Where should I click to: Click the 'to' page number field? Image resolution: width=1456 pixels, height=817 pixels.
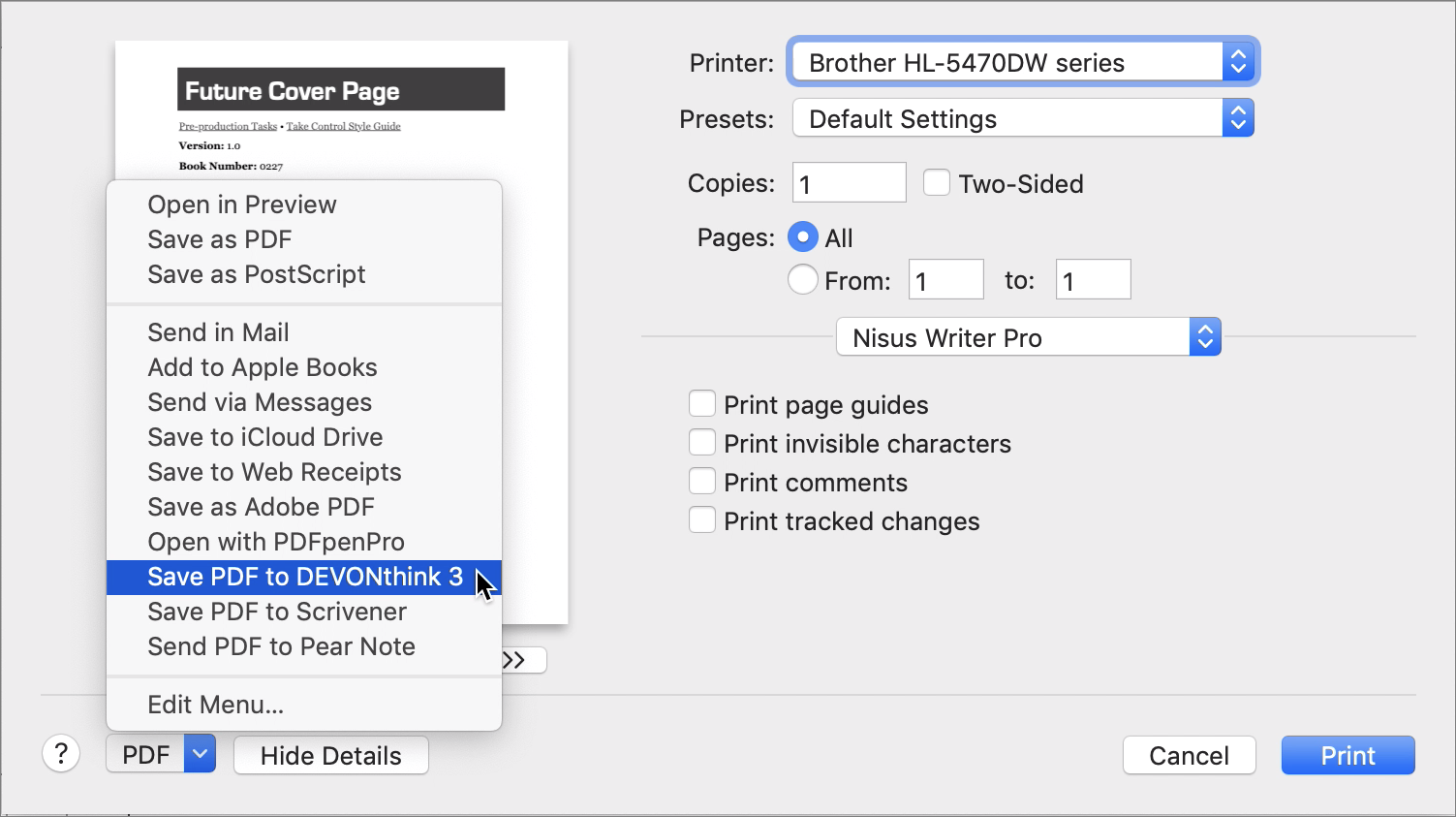tap(1094, 279)
